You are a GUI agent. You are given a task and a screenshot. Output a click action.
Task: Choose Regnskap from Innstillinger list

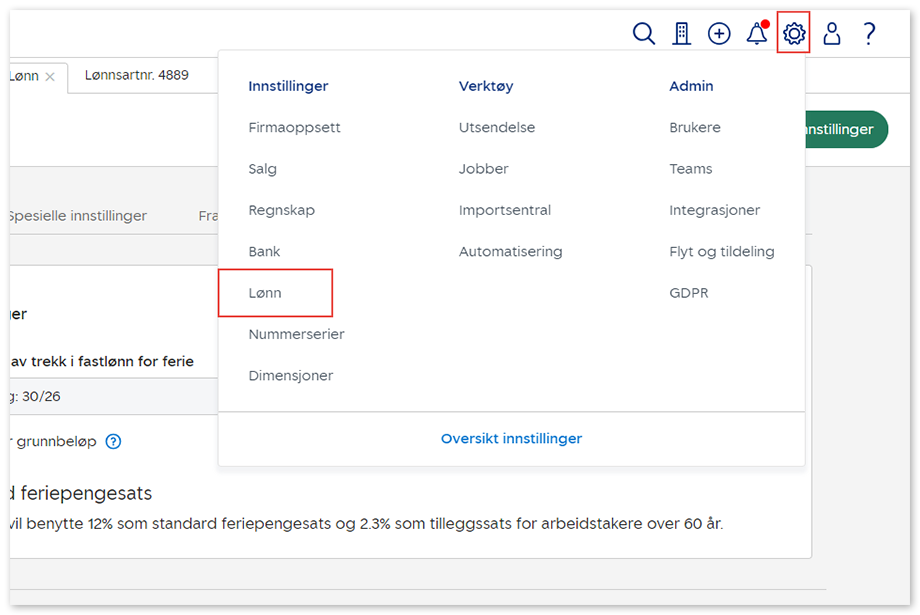coord(281,210)
